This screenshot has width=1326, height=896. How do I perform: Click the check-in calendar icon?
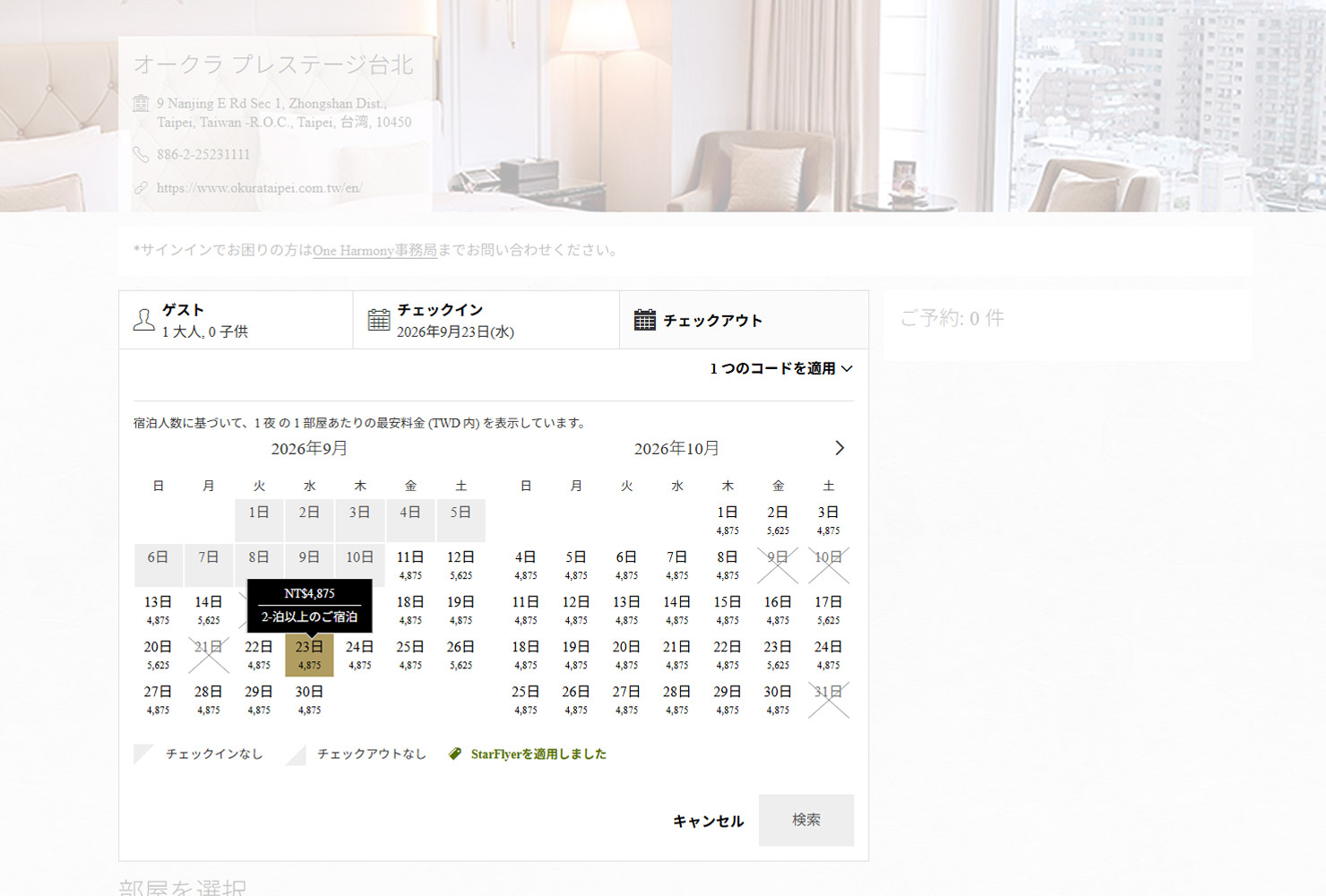[379, 320]
